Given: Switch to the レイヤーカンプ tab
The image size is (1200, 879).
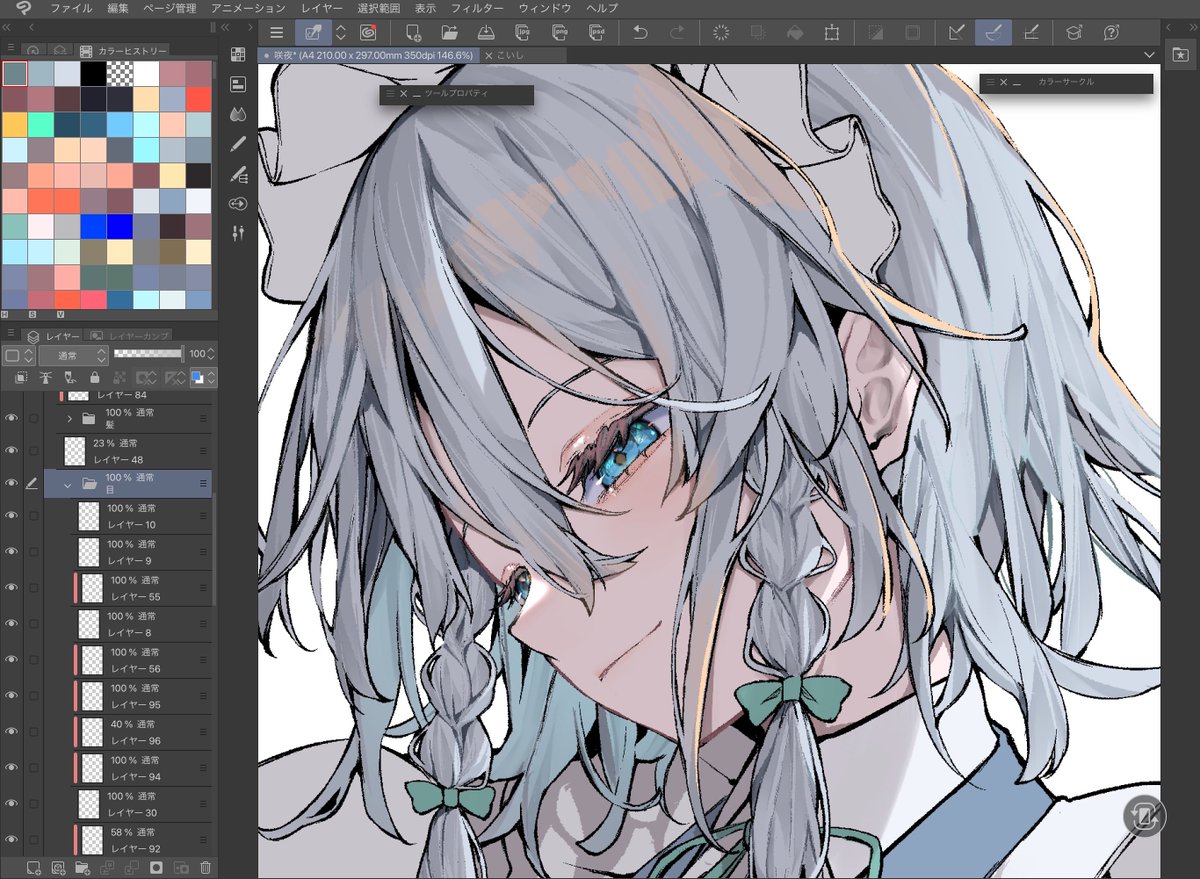Looking at the screenshot, I should click(128, 336).
